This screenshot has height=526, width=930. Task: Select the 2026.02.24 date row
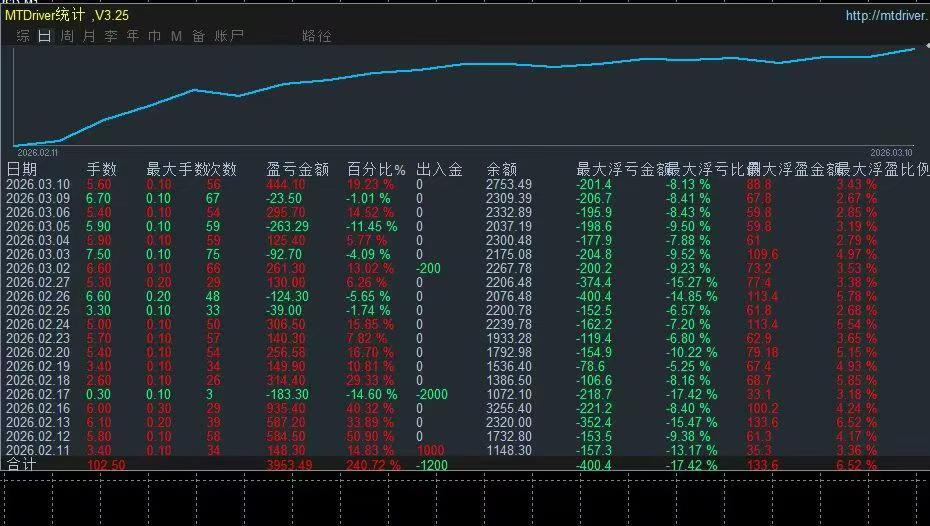(x=38, y=324)
